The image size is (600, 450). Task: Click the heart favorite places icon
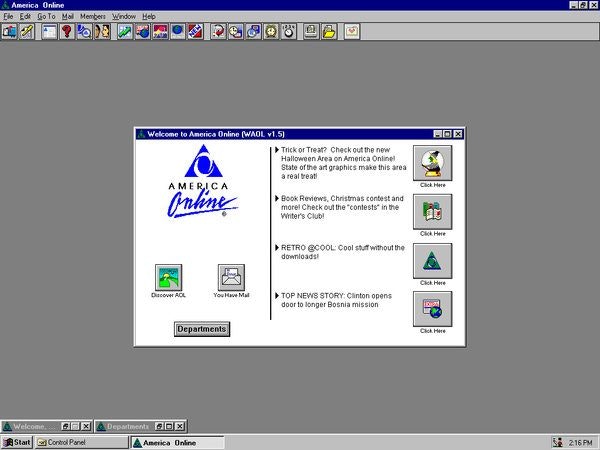[351, 31]
